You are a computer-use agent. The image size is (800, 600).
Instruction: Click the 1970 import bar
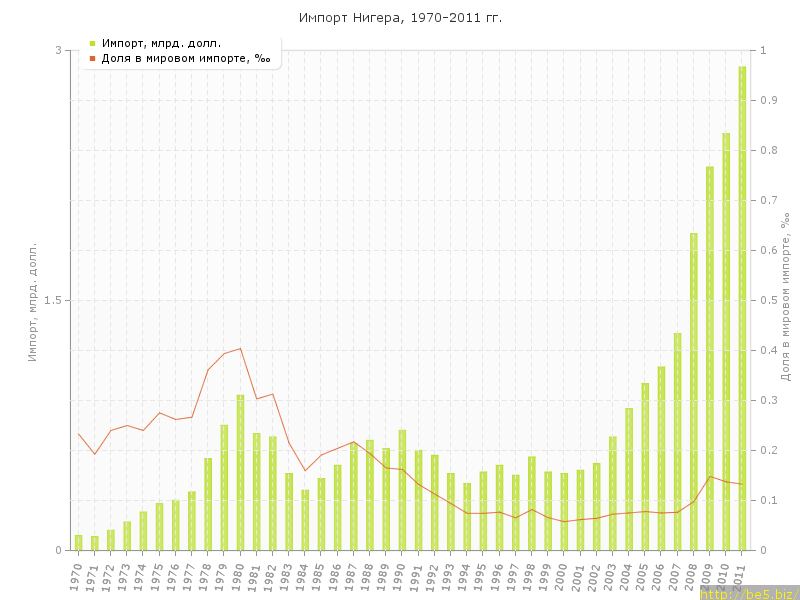79,543
